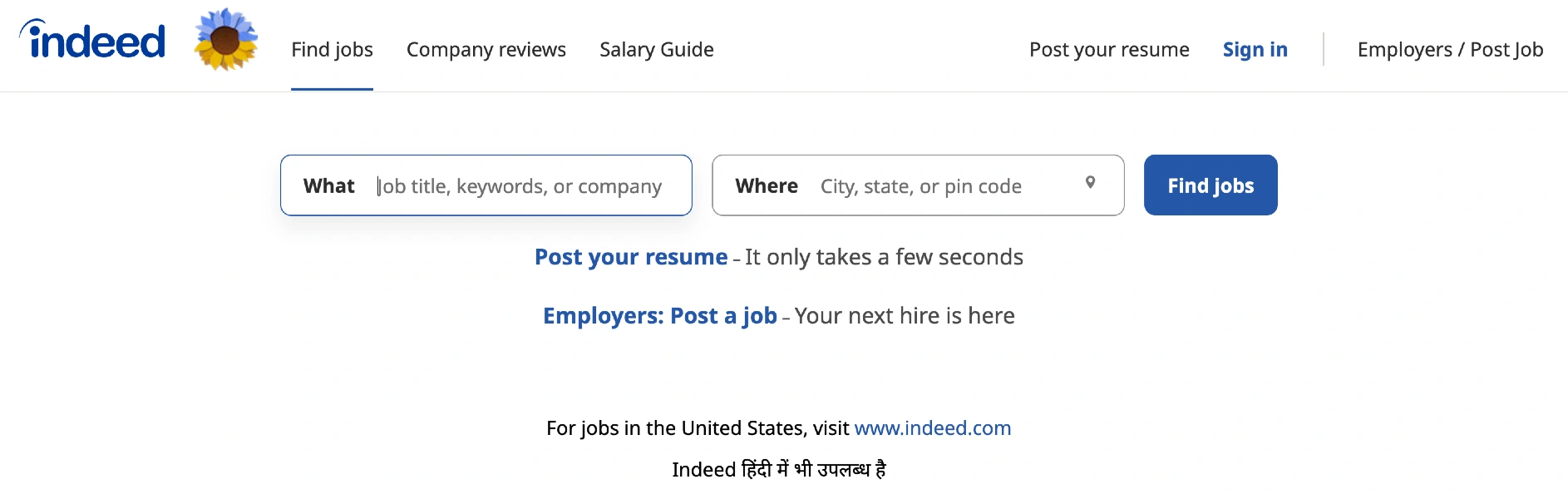Click the Sign in link
The image size is (1568, 499).
(1255, 50)
